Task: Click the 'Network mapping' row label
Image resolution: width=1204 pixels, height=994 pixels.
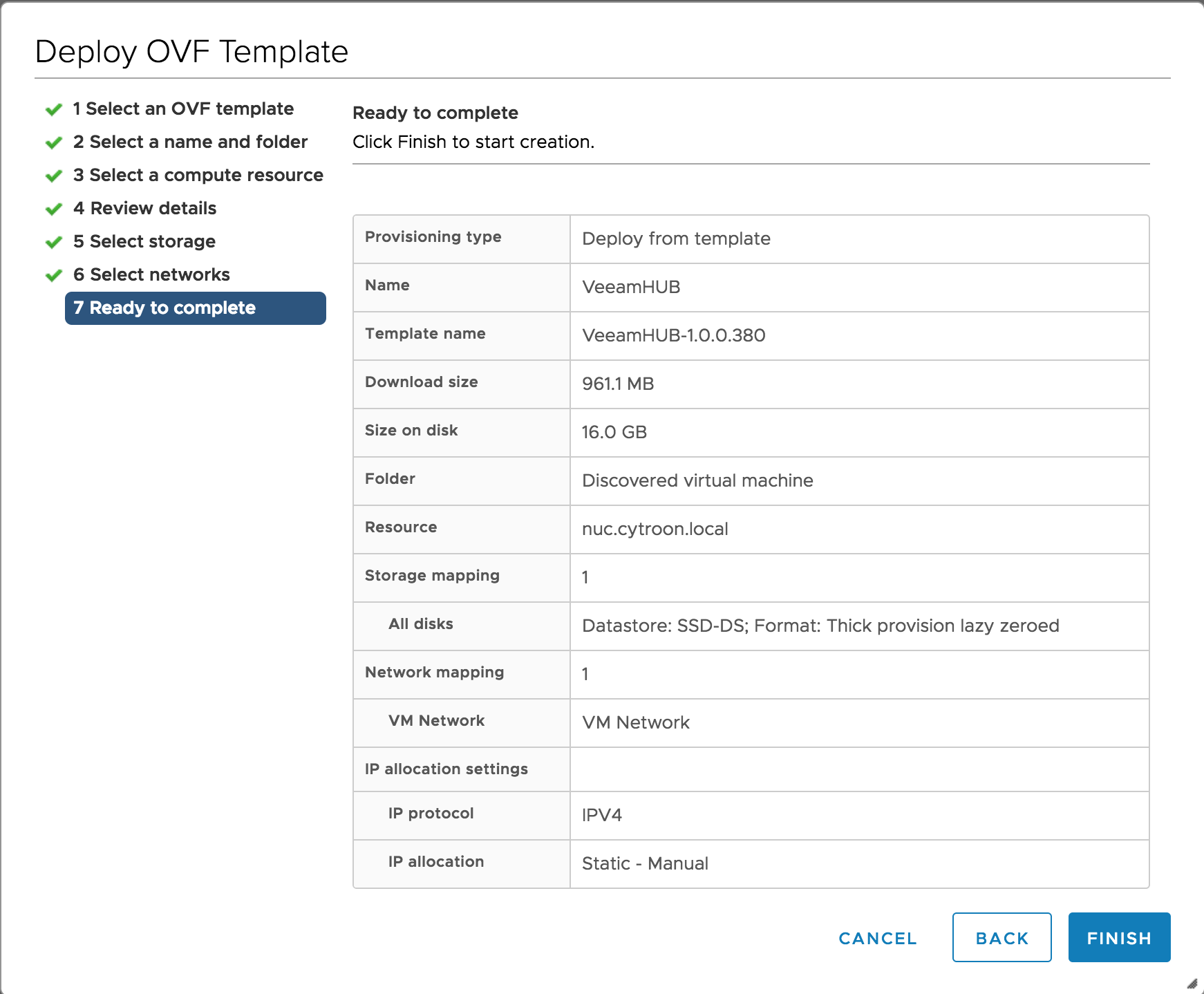Action: [x=434, y=673]
